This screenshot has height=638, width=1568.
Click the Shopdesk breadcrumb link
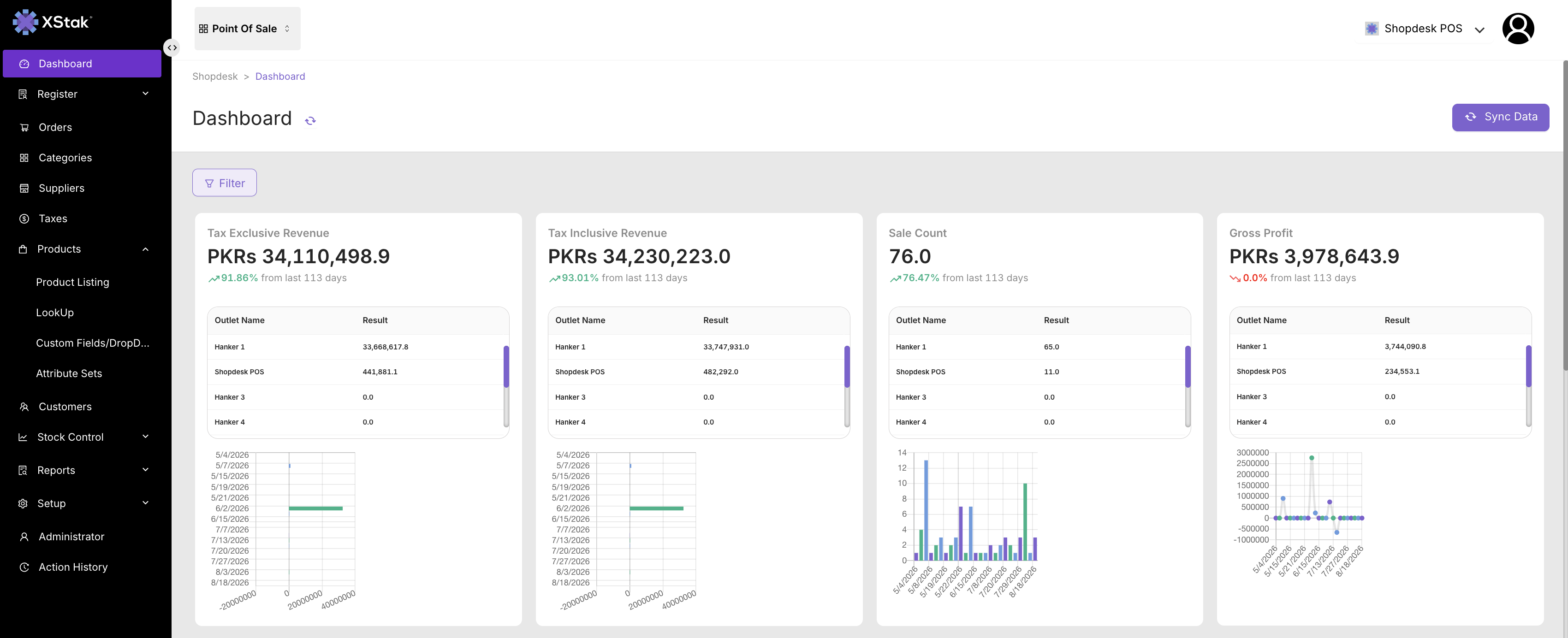point(215,76)
